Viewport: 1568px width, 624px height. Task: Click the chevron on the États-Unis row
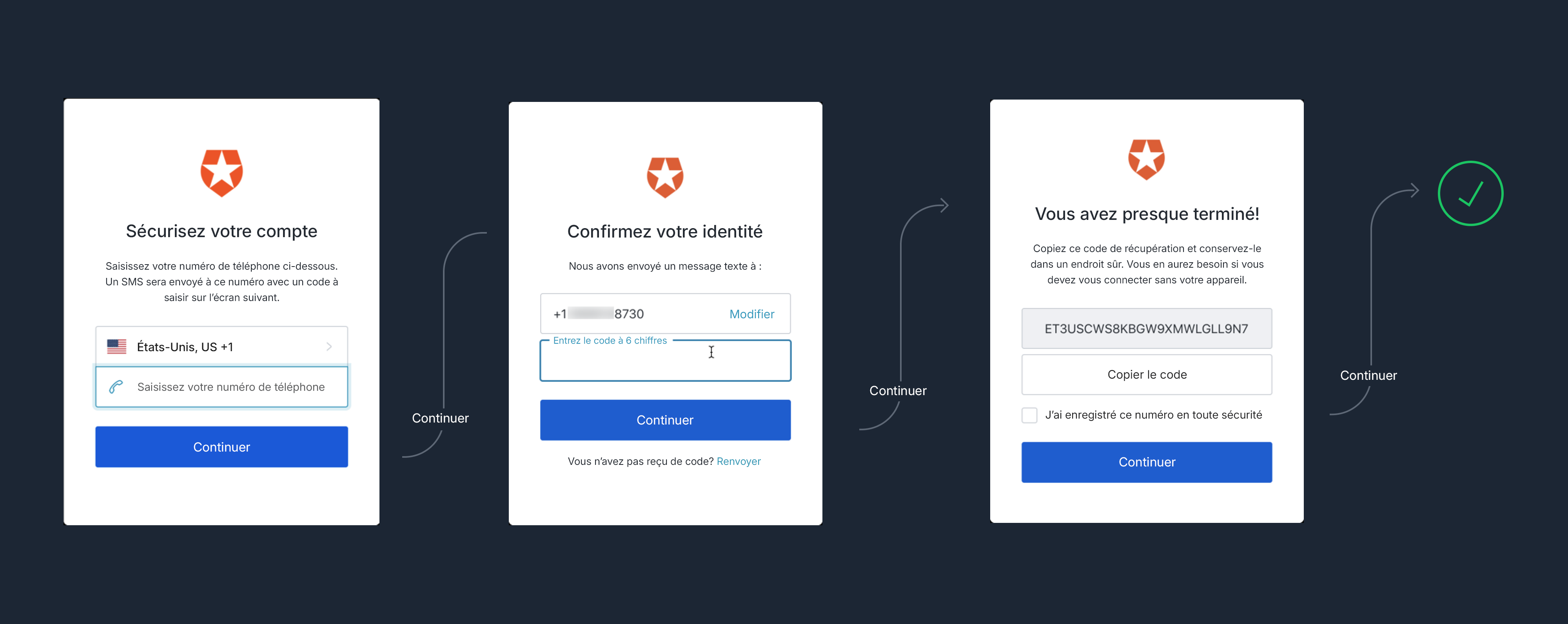pos(329,346)
